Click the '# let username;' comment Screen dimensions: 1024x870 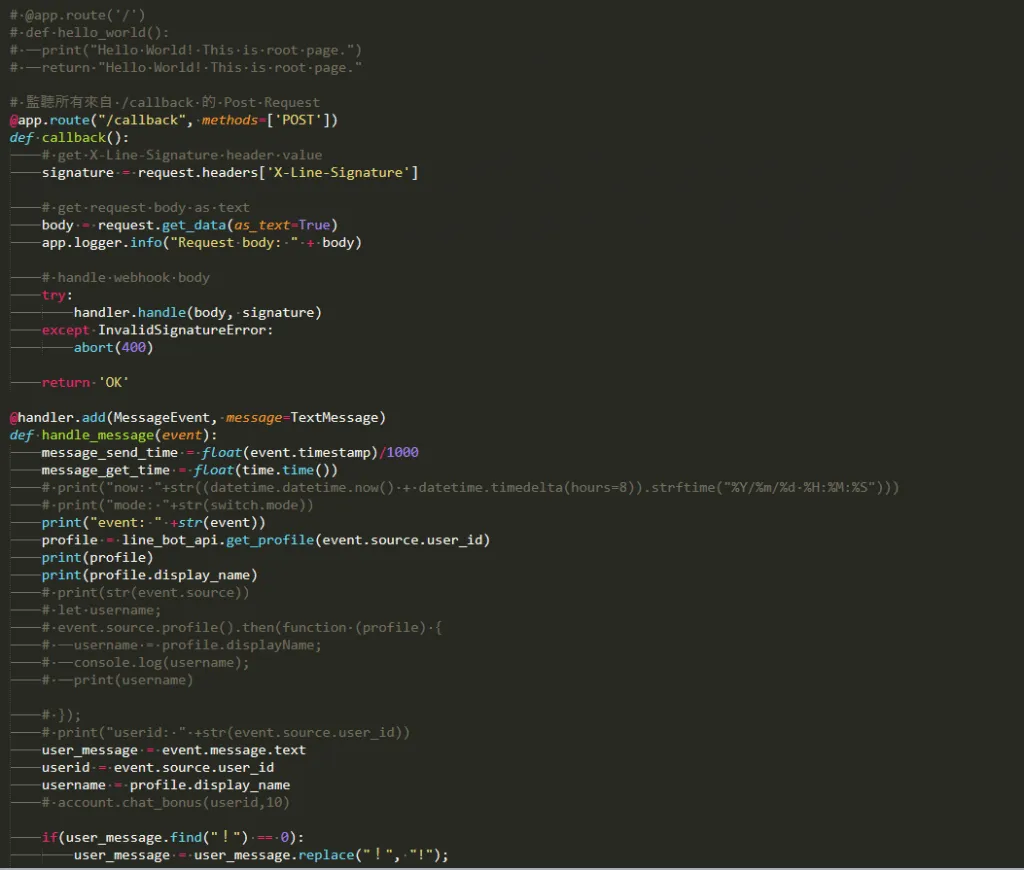click(x=101, y=610)
